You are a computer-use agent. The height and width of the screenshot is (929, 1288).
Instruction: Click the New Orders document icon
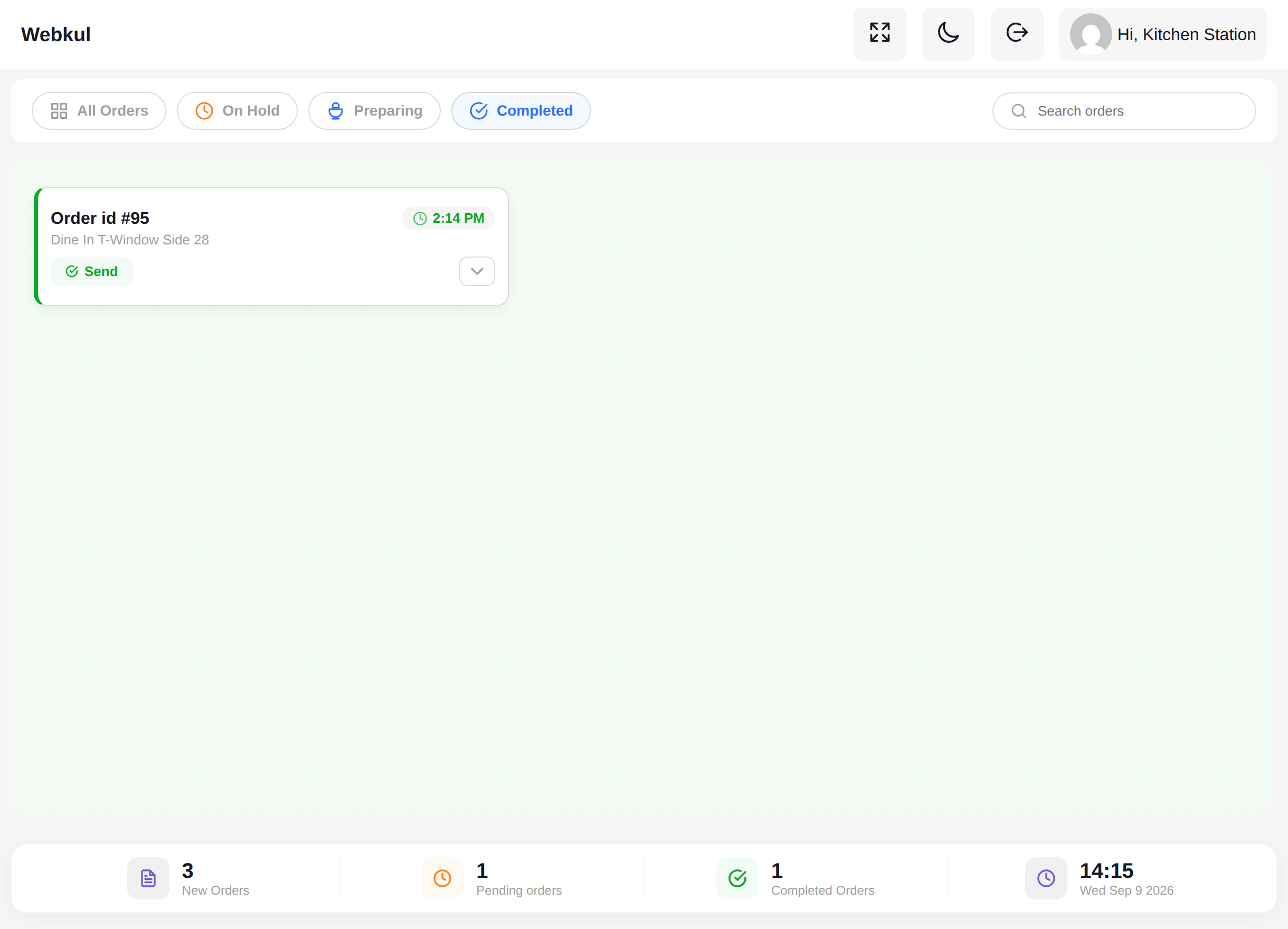point(148,878)
